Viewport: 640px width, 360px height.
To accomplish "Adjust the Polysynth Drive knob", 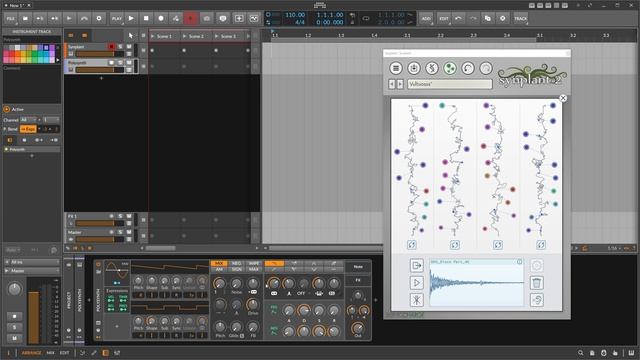I will point(253,304).
